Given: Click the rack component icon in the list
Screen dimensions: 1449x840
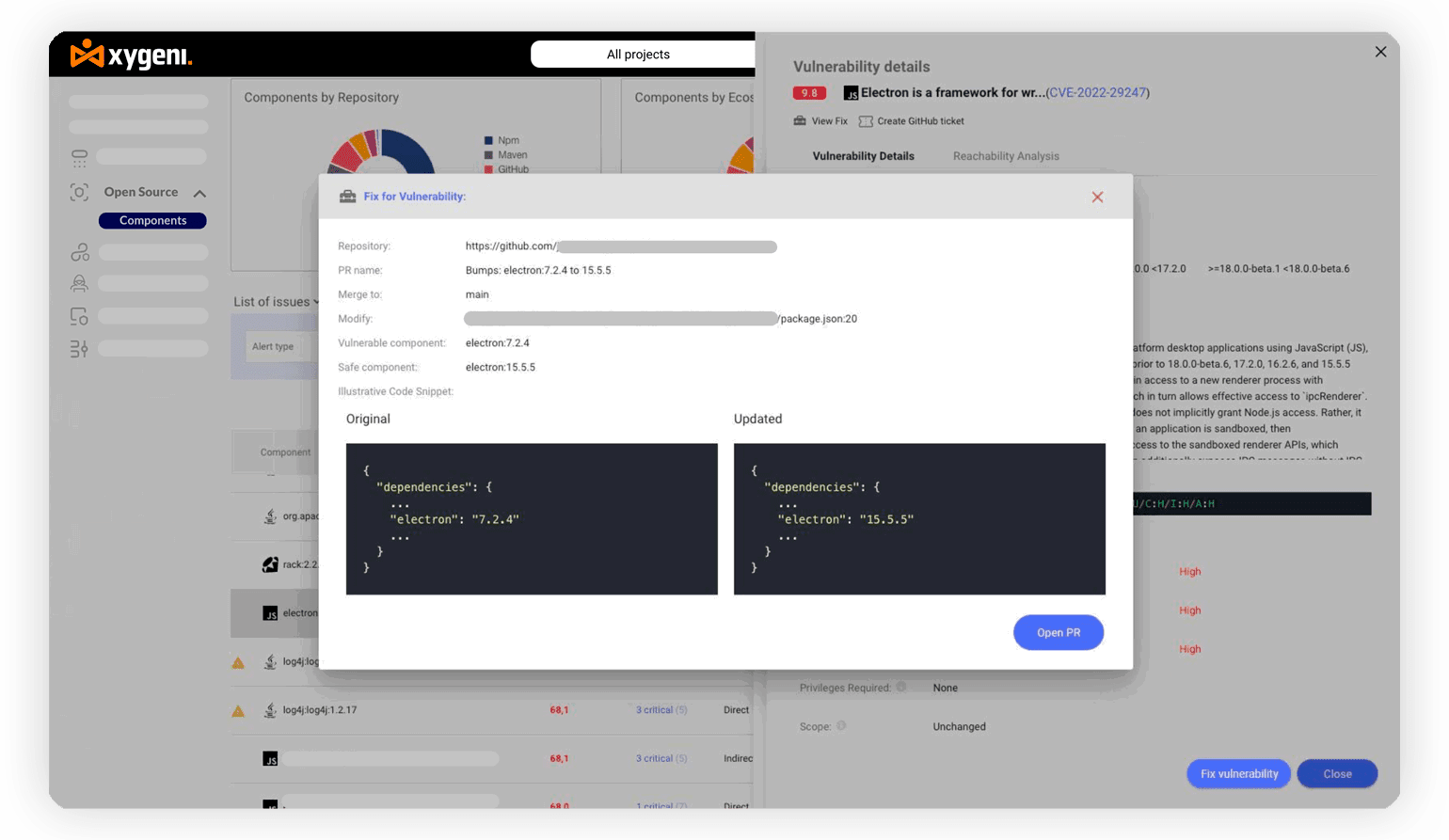Looking at the screenshot, I should click(x=270, y=564).
